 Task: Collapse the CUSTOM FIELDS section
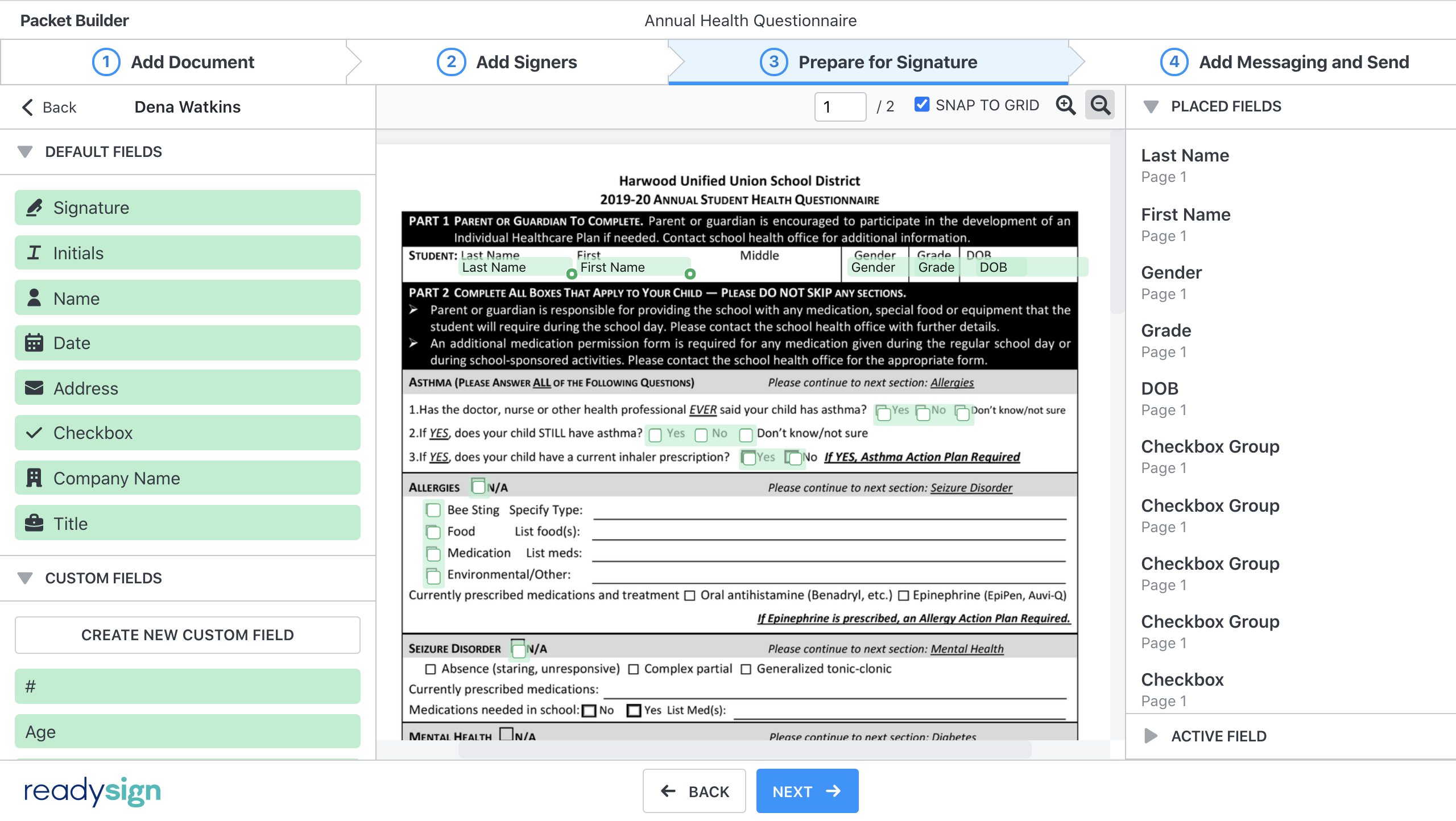[x=24, y=578]
